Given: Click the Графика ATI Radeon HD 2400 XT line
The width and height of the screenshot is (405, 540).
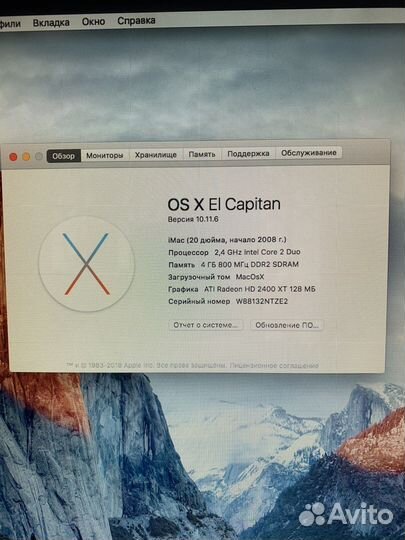Looking at the screenshot, I should coord(241,289).
